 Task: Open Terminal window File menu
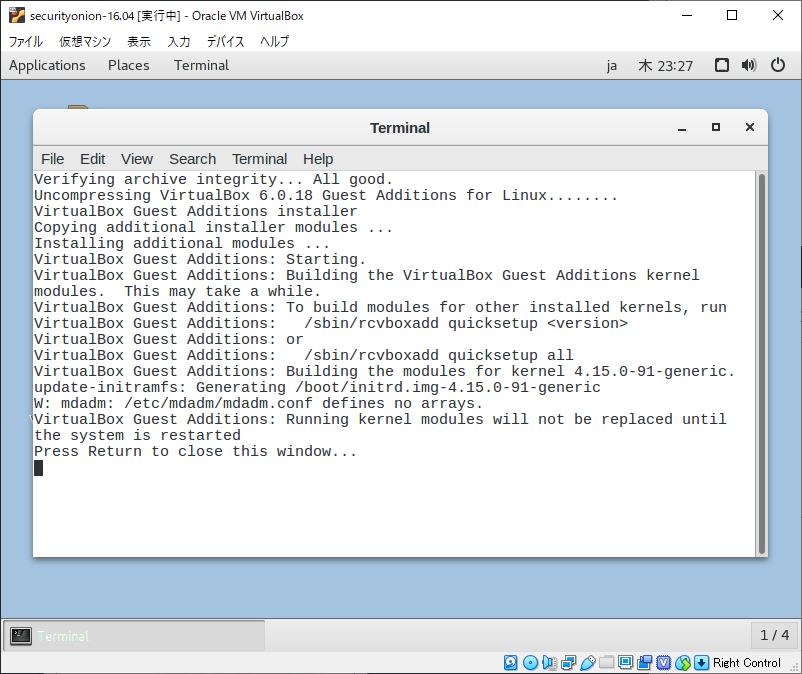coord(53,159)
